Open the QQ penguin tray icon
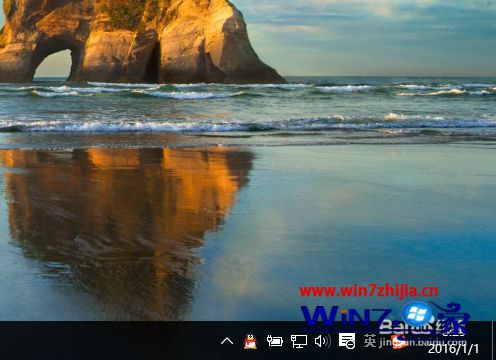 (250, 341)
